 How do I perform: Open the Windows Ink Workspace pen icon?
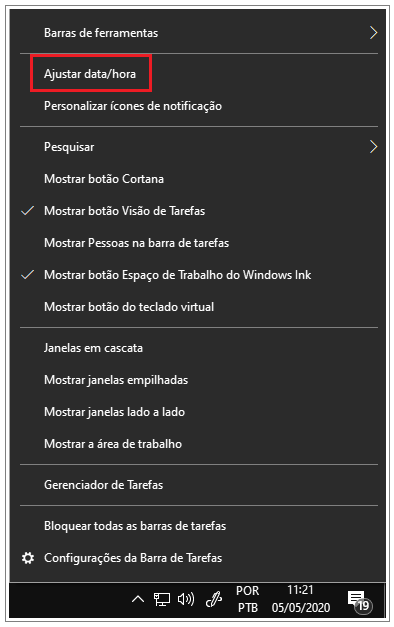pyautogui.click(x=214, y=599)
